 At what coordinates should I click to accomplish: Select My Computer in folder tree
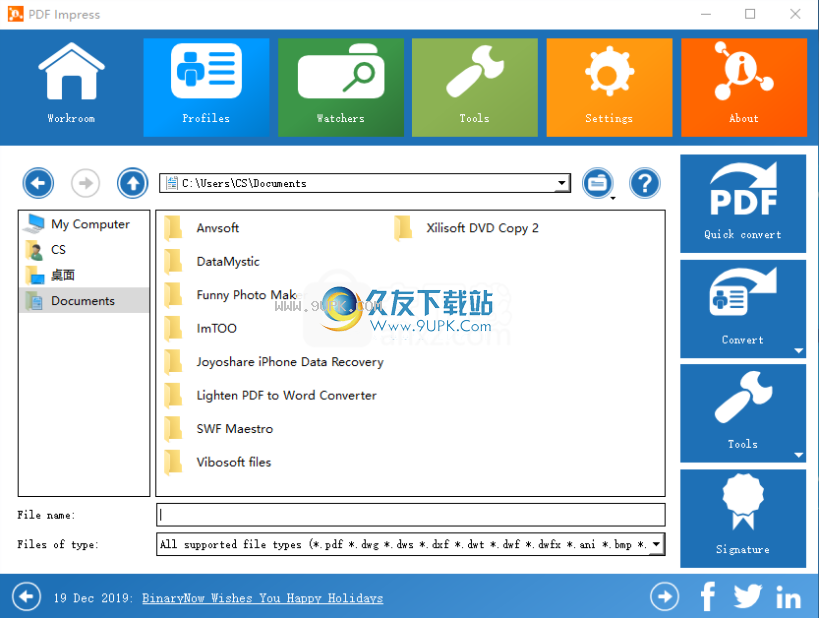(84, 224)
